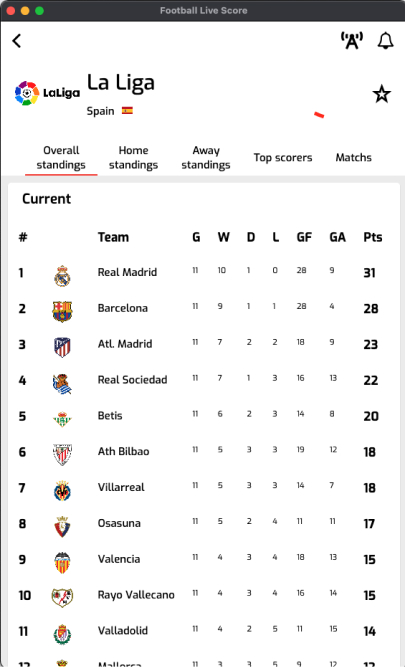Viewport: 405px width, 667px height.
Task: Go back using the left chevron
Action: coord(17,41)
